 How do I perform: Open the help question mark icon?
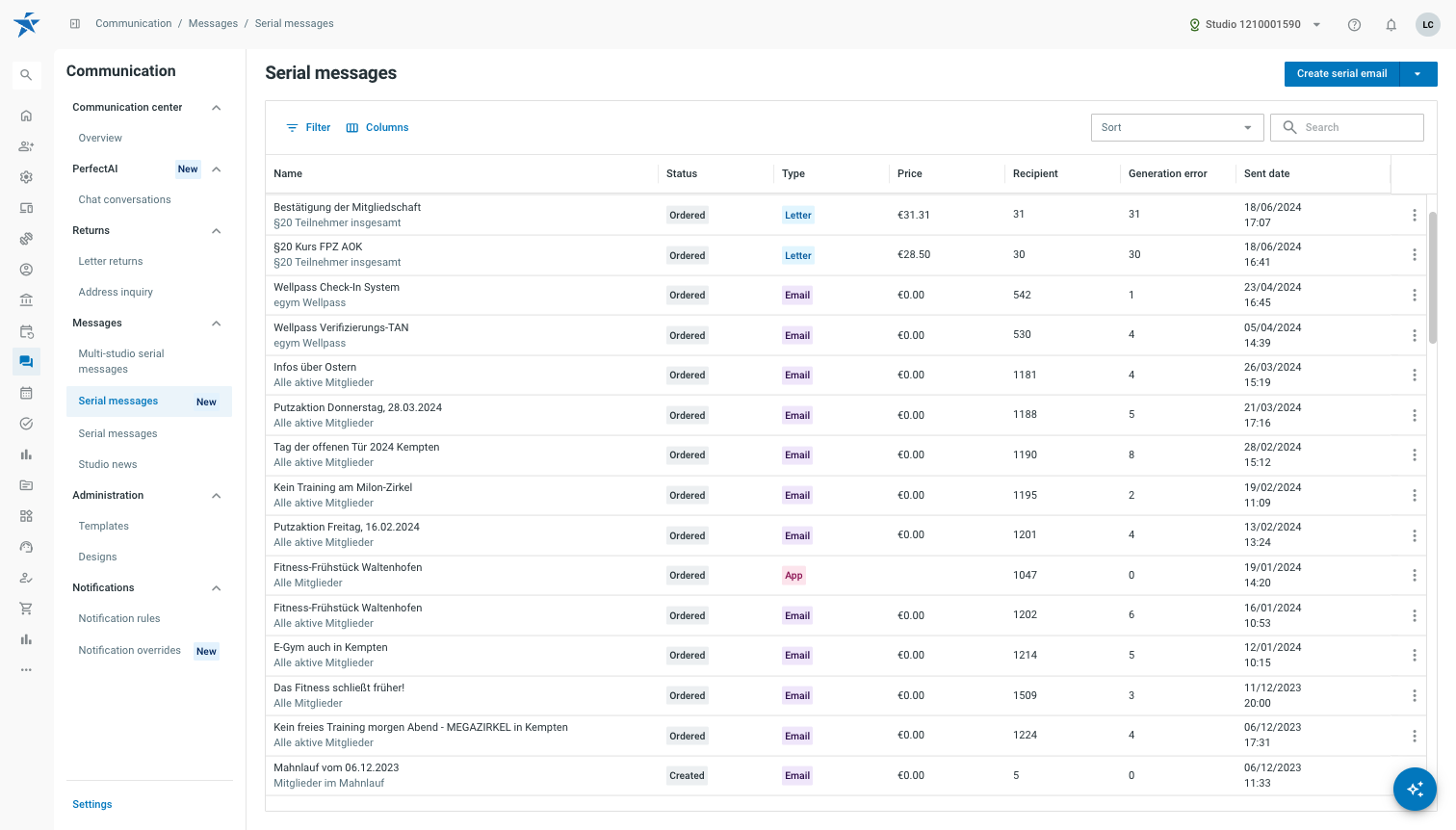(x=1354, y=25)
